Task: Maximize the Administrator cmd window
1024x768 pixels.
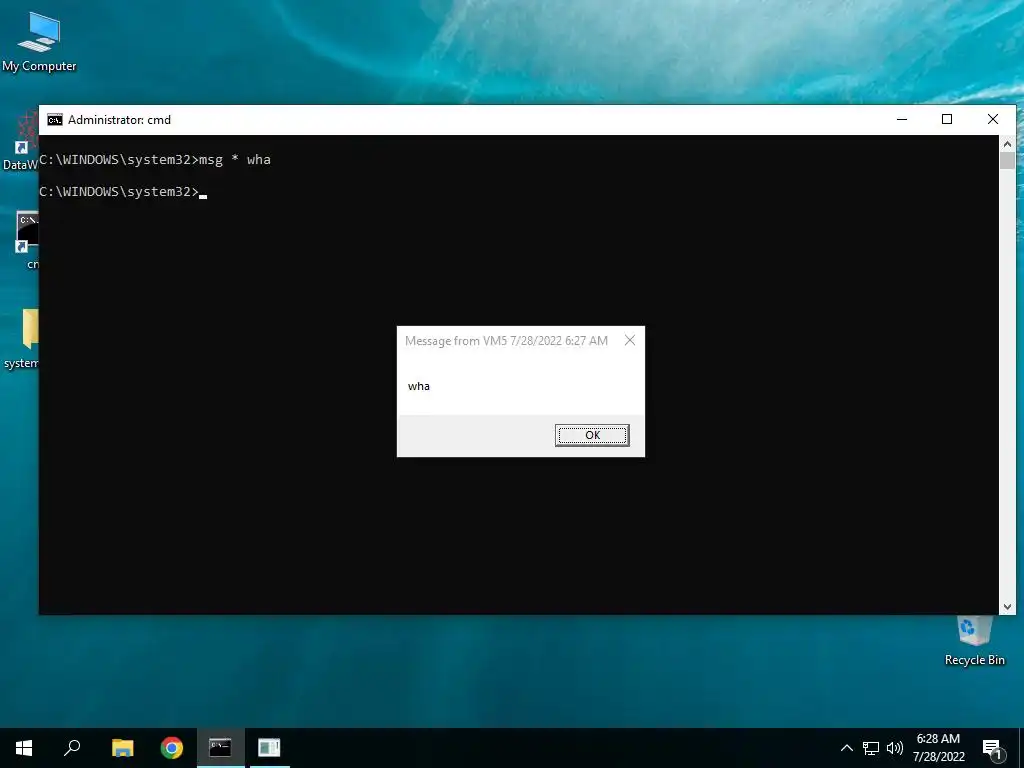Action: pos(947,120)
